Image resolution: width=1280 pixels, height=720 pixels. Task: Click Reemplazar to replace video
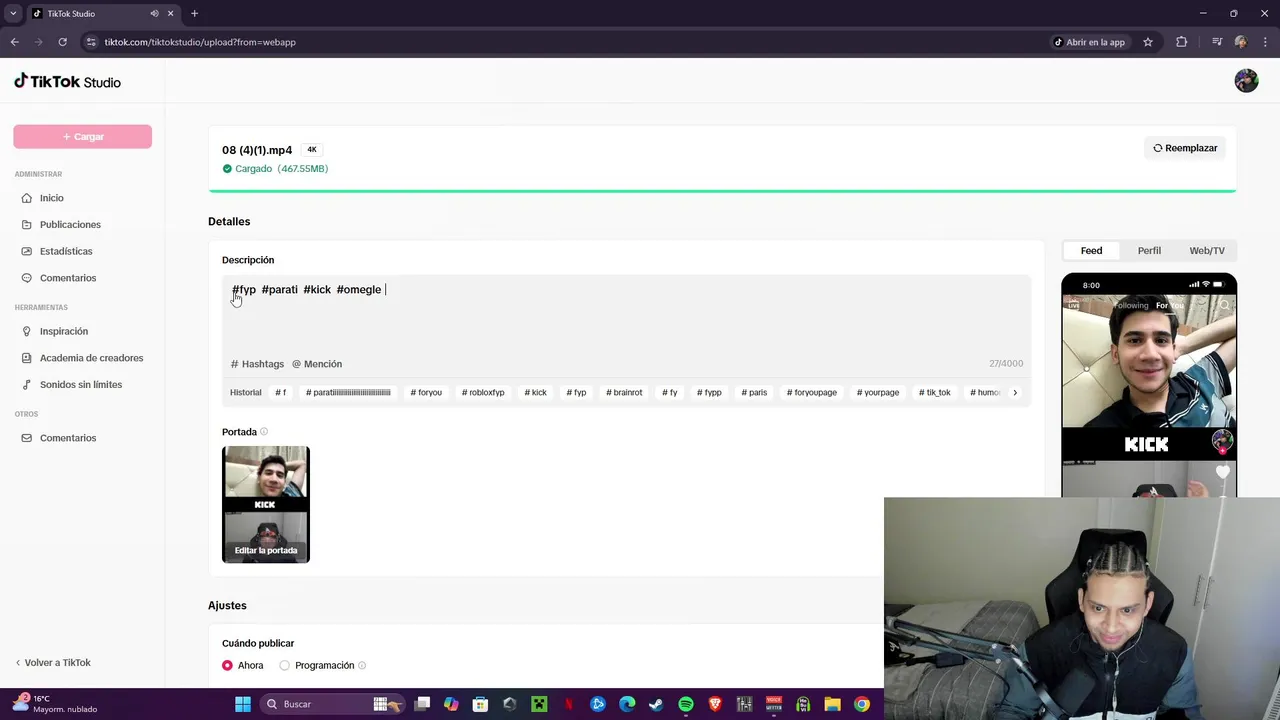click(x=1185, y=148)
